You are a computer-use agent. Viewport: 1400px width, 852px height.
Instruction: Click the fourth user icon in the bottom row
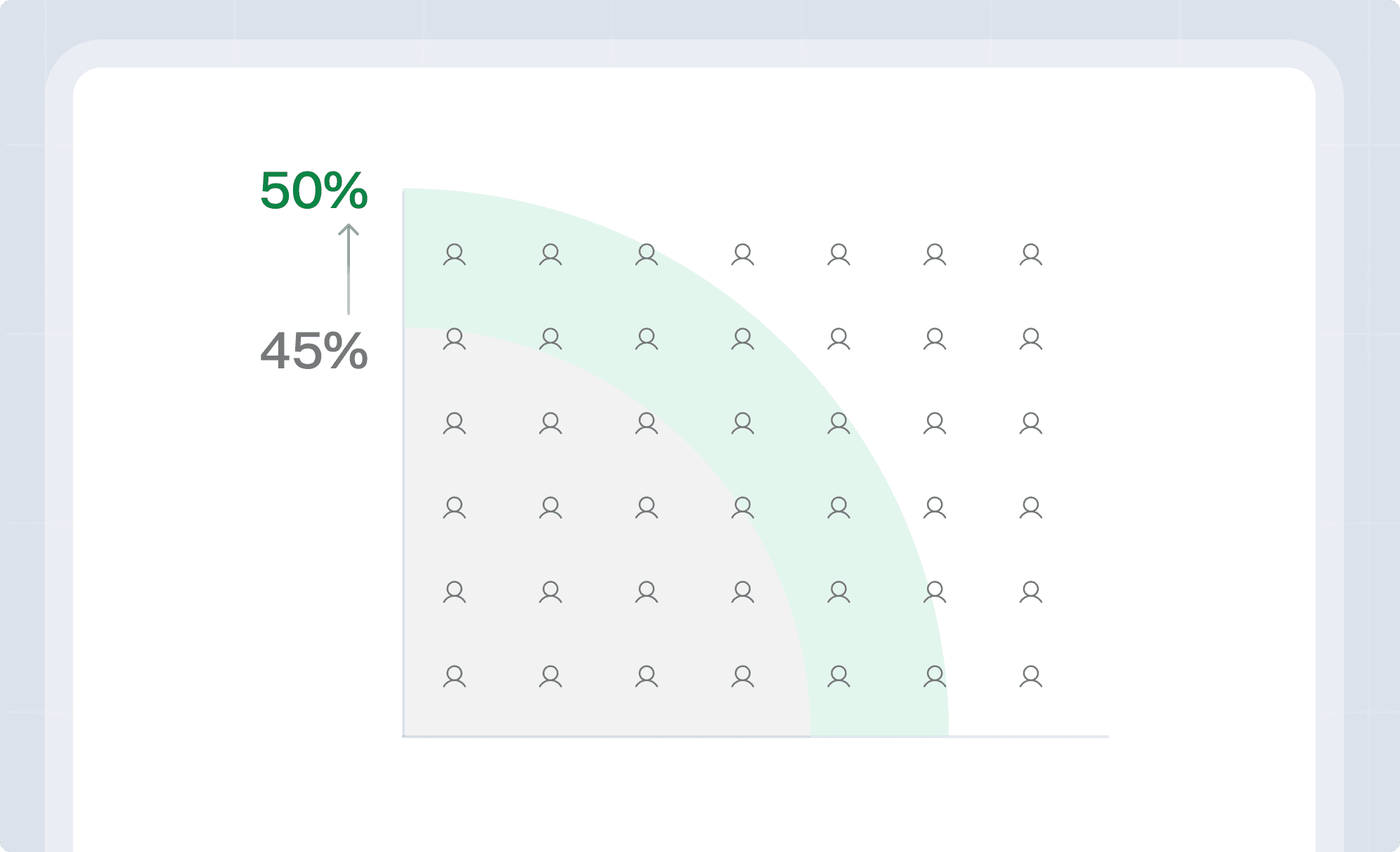click(x=743, y=676)
